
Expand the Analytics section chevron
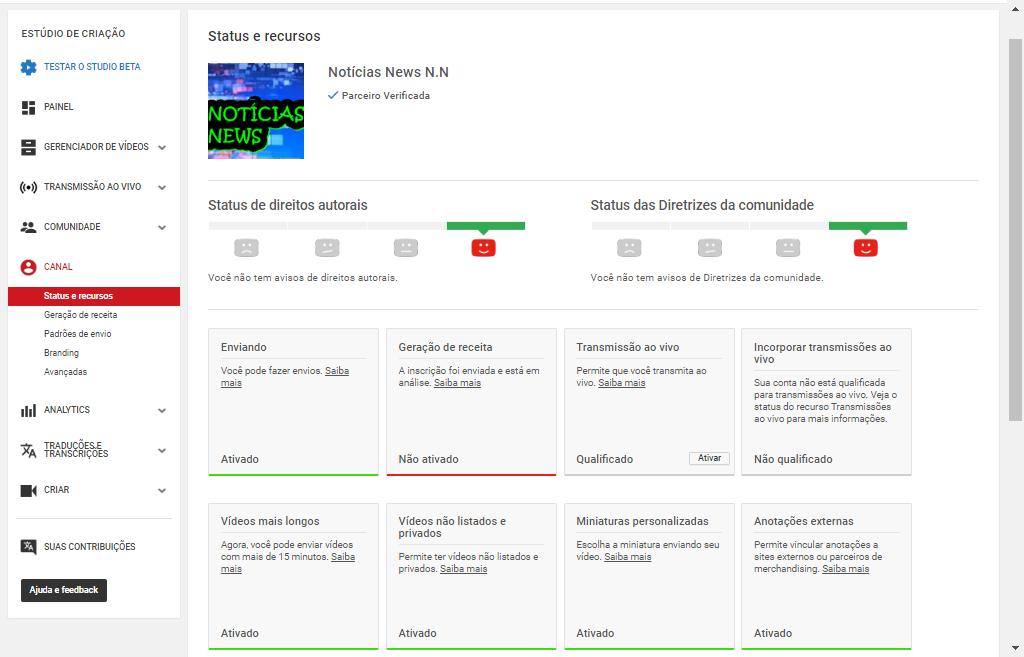pyautogui.click(x=162, y=410)
